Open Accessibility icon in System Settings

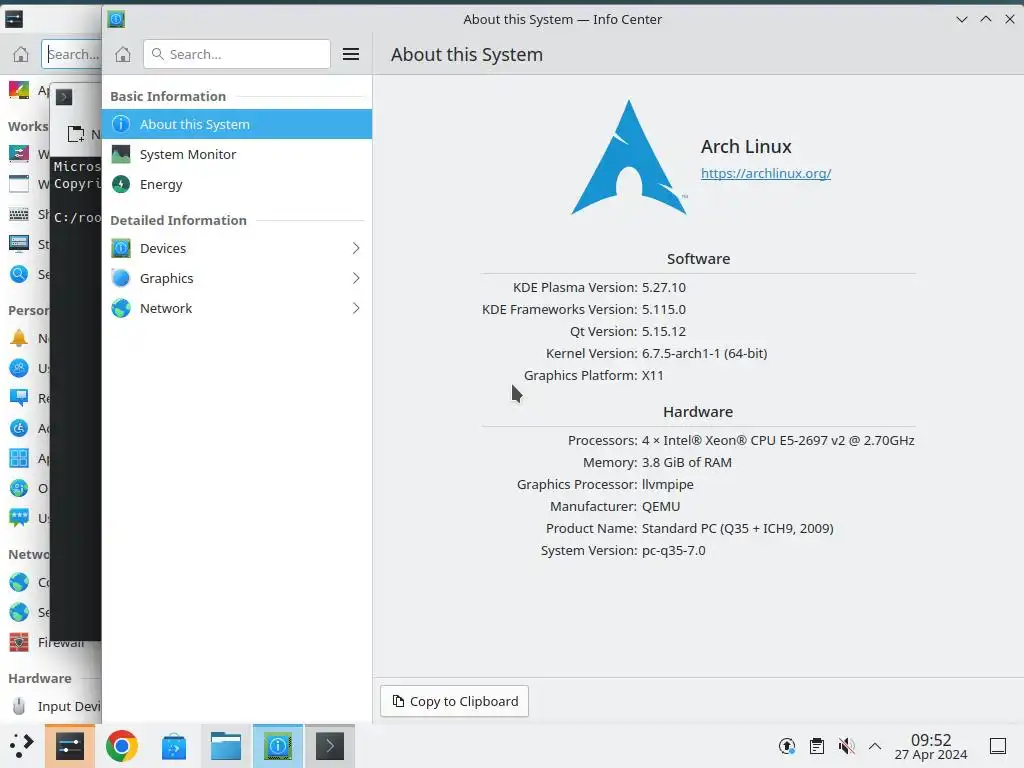[x=19, y=428]
